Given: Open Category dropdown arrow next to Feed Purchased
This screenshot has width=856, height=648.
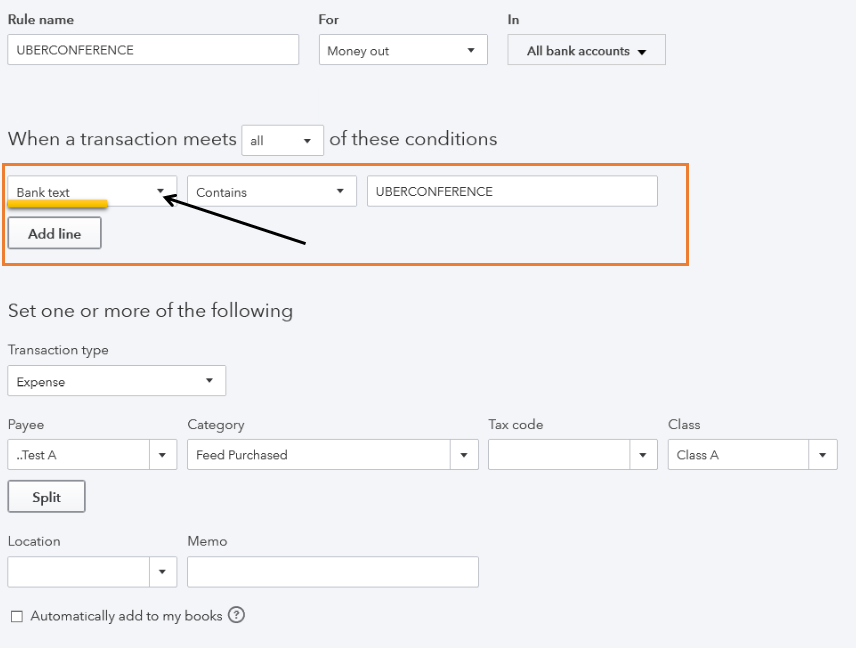Looking at the screenshot, I should point(463,455).
